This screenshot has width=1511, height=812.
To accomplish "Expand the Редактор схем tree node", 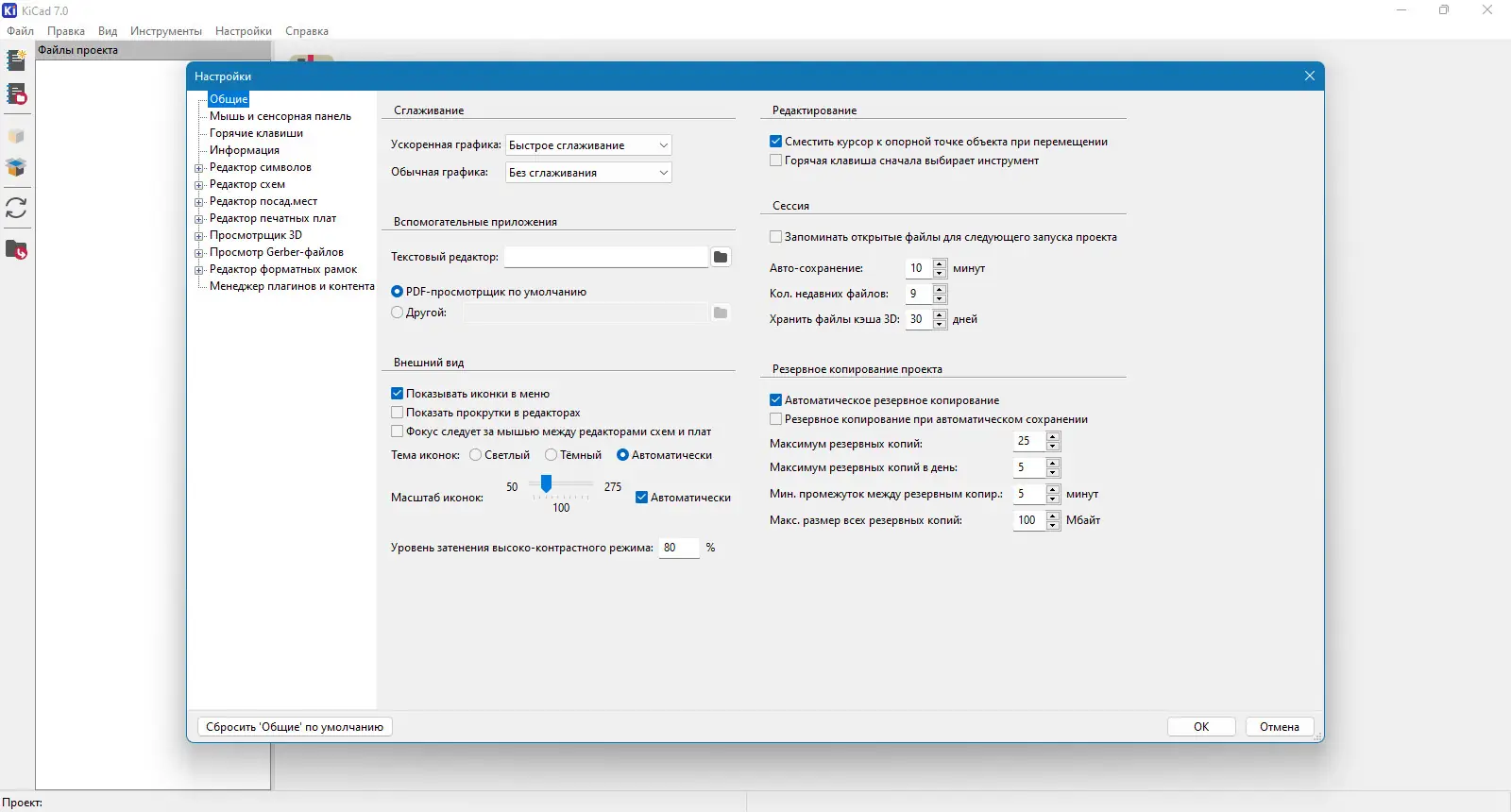I will point(199,185).
